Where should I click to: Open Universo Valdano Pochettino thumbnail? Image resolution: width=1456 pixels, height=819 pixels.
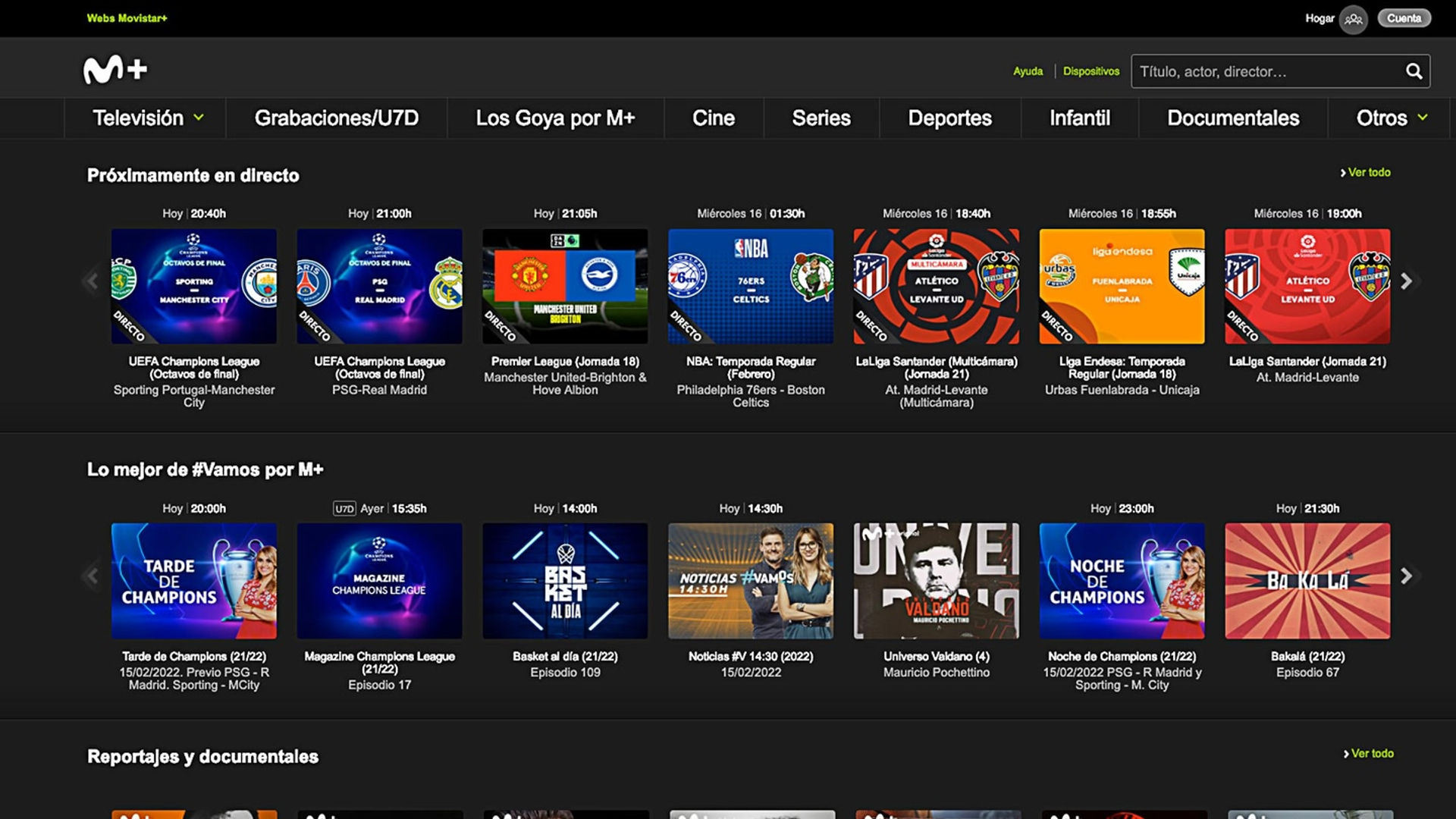point(937,581)
